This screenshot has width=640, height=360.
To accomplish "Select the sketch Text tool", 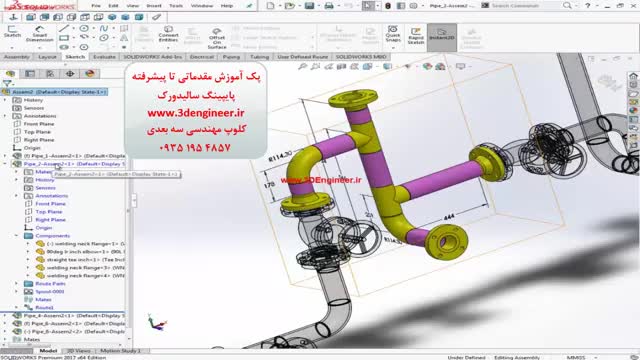I will tap(124, 38).
